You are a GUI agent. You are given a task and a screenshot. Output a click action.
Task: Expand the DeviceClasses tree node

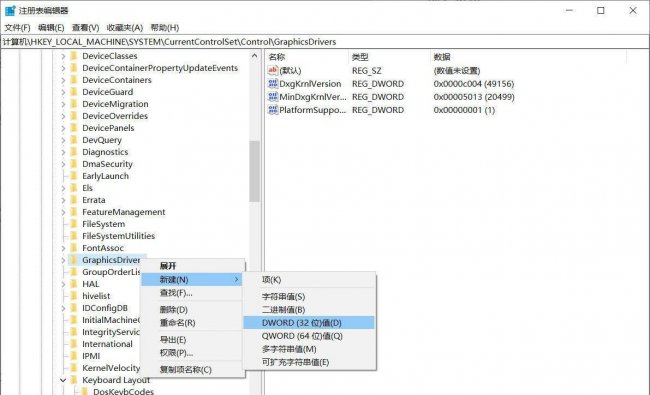click(x=63, y=56)
